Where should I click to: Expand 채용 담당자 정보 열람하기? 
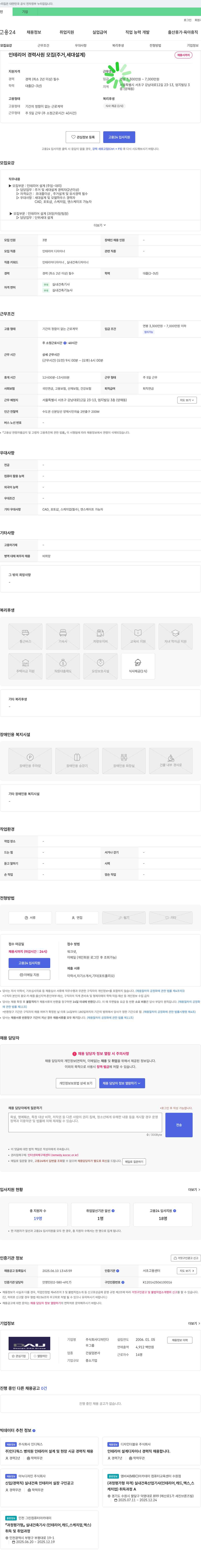(x=122, y=1083)
